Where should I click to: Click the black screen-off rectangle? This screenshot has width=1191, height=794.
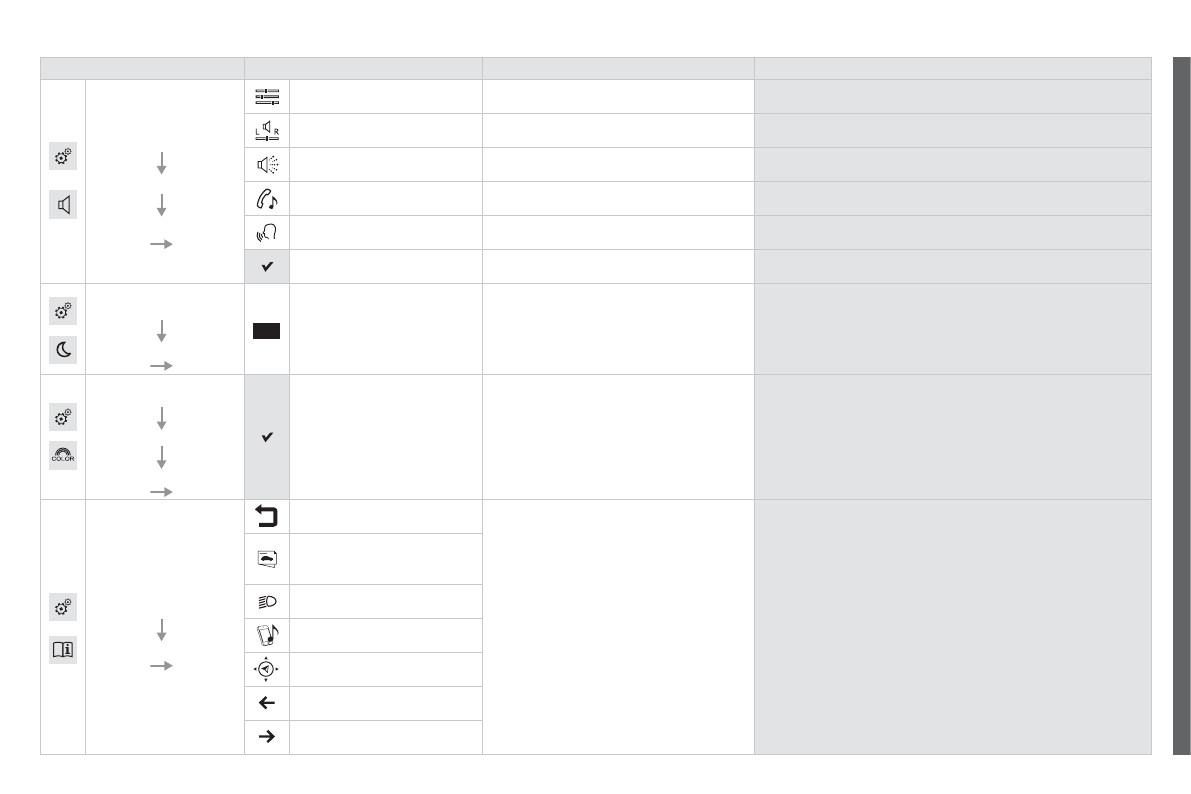coord(267,331)
